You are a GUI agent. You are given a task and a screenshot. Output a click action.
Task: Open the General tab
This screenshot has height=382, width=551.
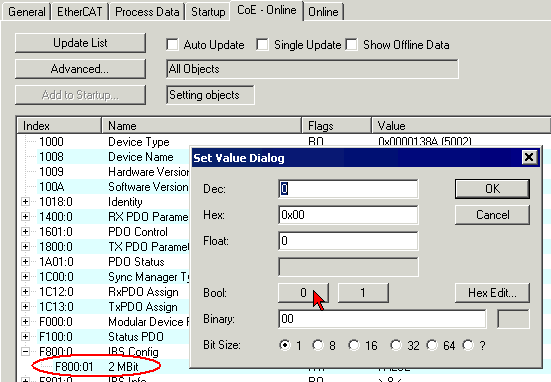click(x=27, y=12)
